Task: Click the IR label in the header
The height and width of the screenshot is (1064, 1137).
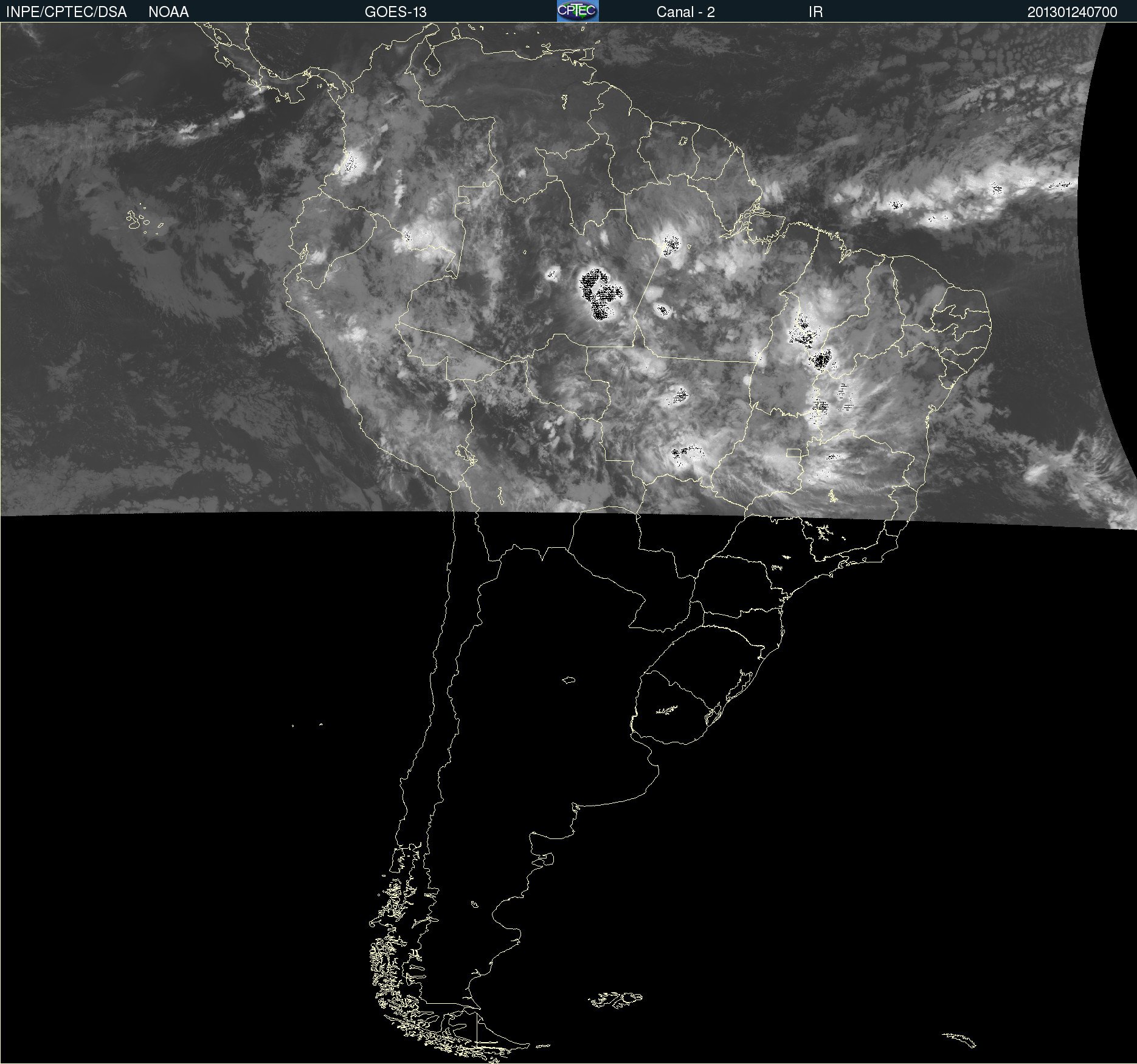Action: coord(816,12)
